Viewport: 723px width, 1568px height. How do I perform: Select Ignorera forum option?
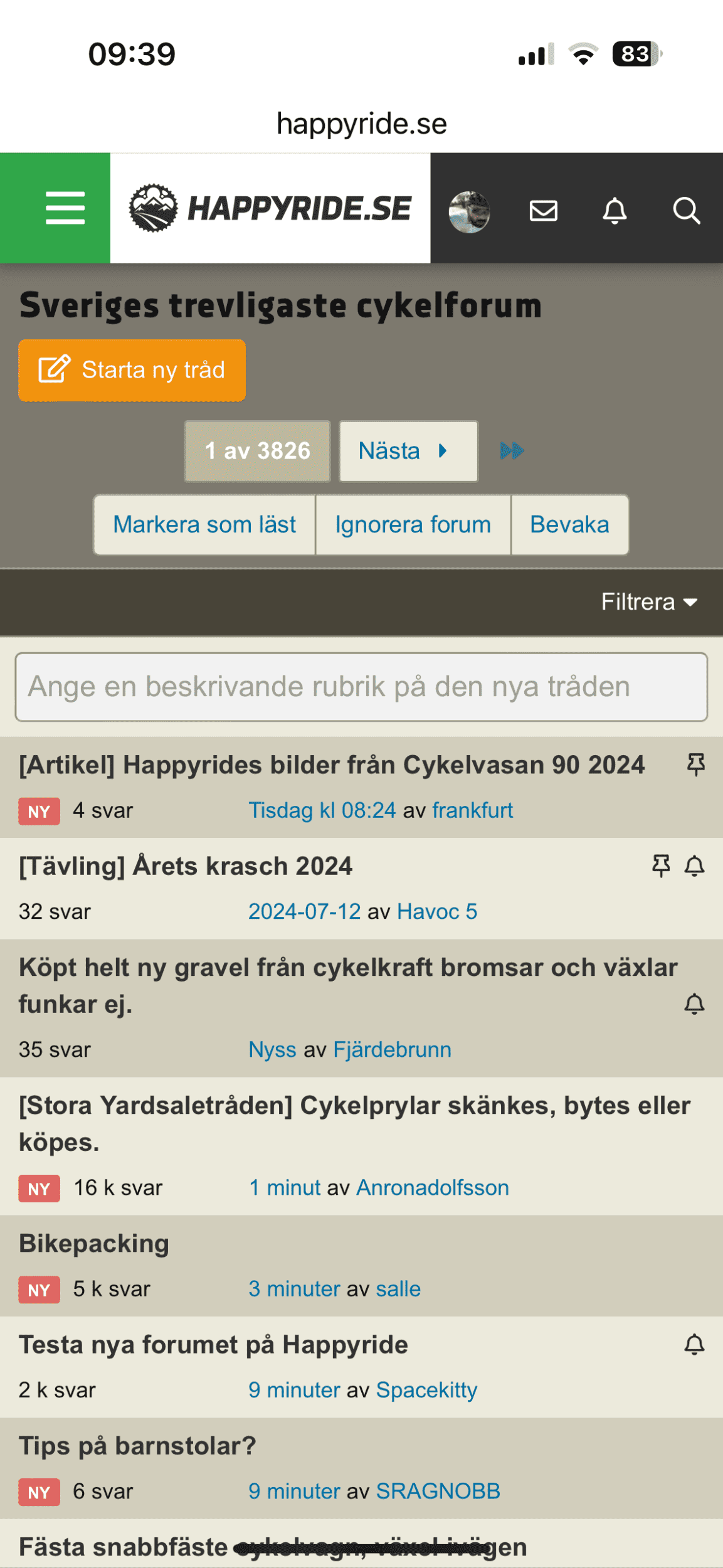(x=413, y=525)
